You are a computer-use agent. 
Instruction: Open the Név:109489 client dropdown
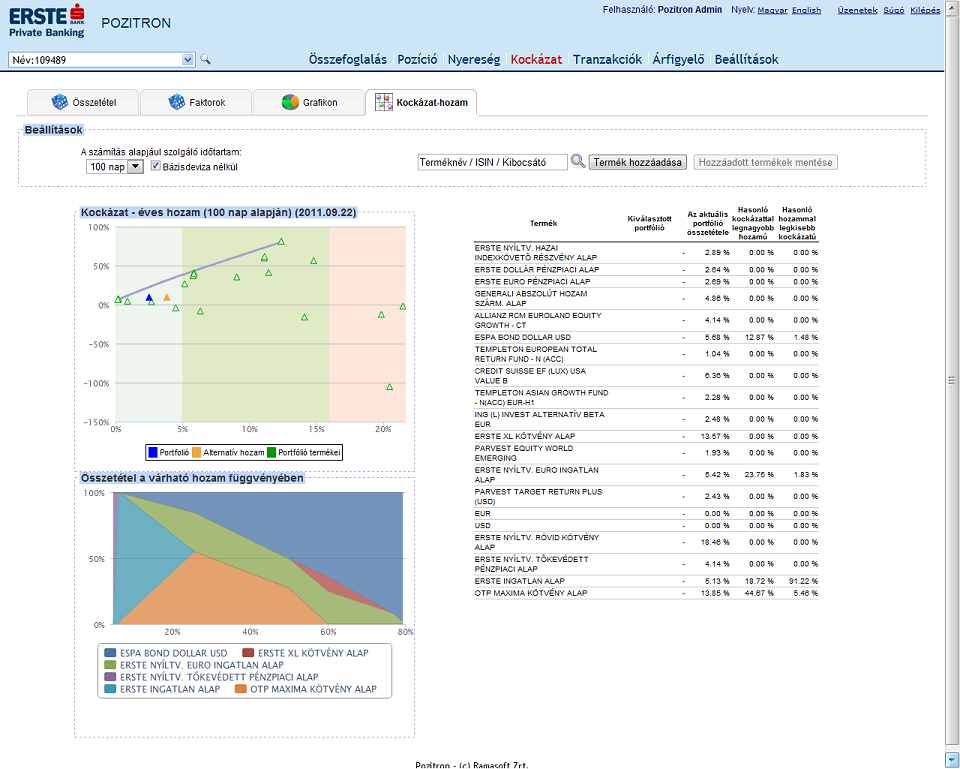coord(188,59)
